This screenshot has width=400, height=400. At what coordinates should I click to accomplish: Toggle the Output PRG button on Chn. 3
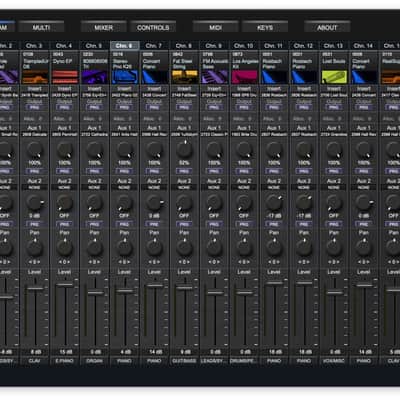[x=35, y=108]
